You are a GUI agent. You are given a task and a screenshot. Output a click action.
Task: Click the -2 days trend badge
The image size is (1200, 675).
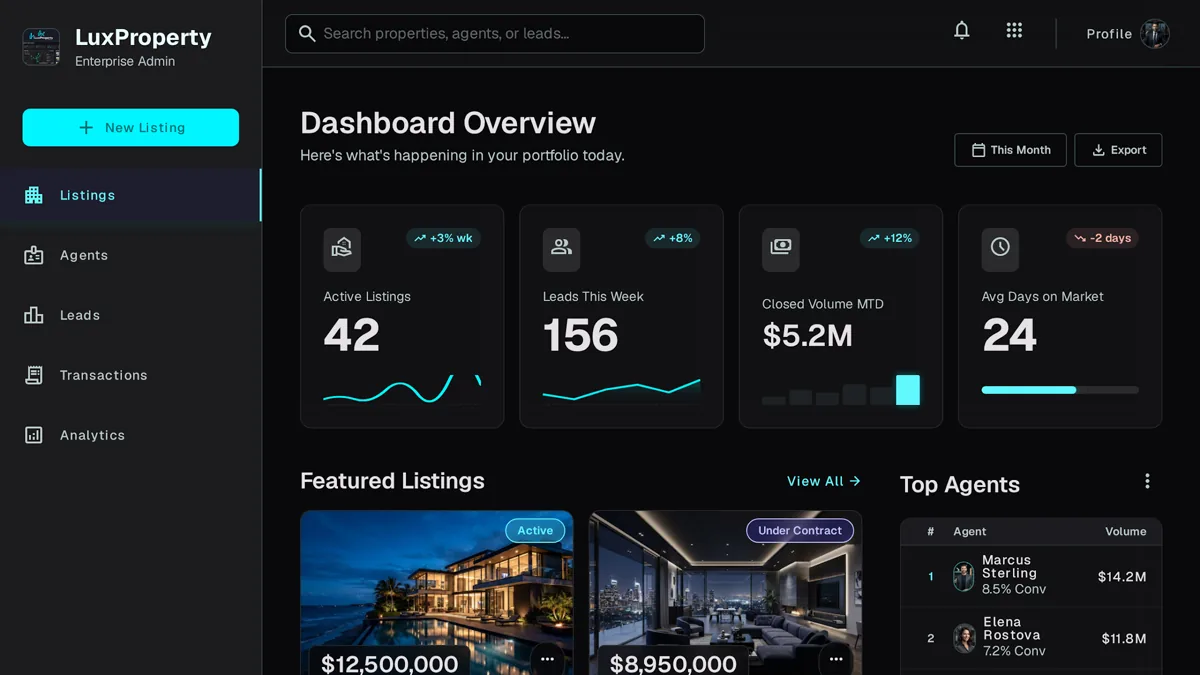point(1102,238)
